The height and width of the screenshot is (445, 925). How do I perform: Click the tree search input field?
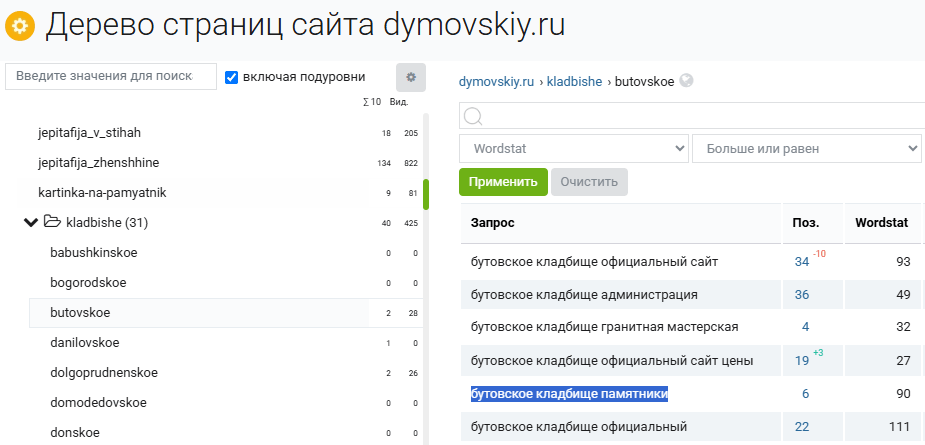point(111,77)
